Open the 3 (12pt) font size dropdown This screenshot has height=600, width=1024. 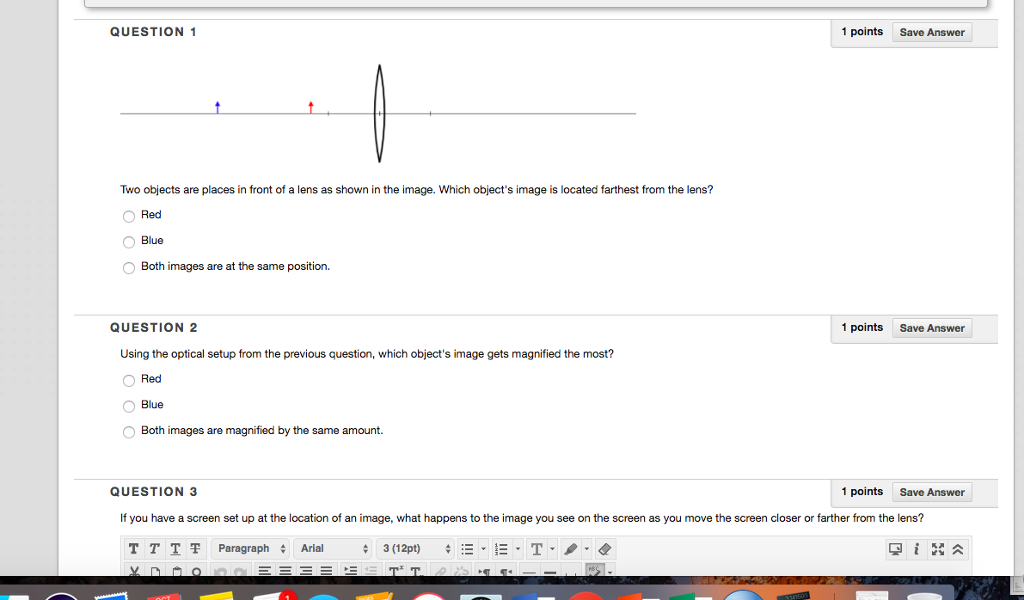point(416,548)
